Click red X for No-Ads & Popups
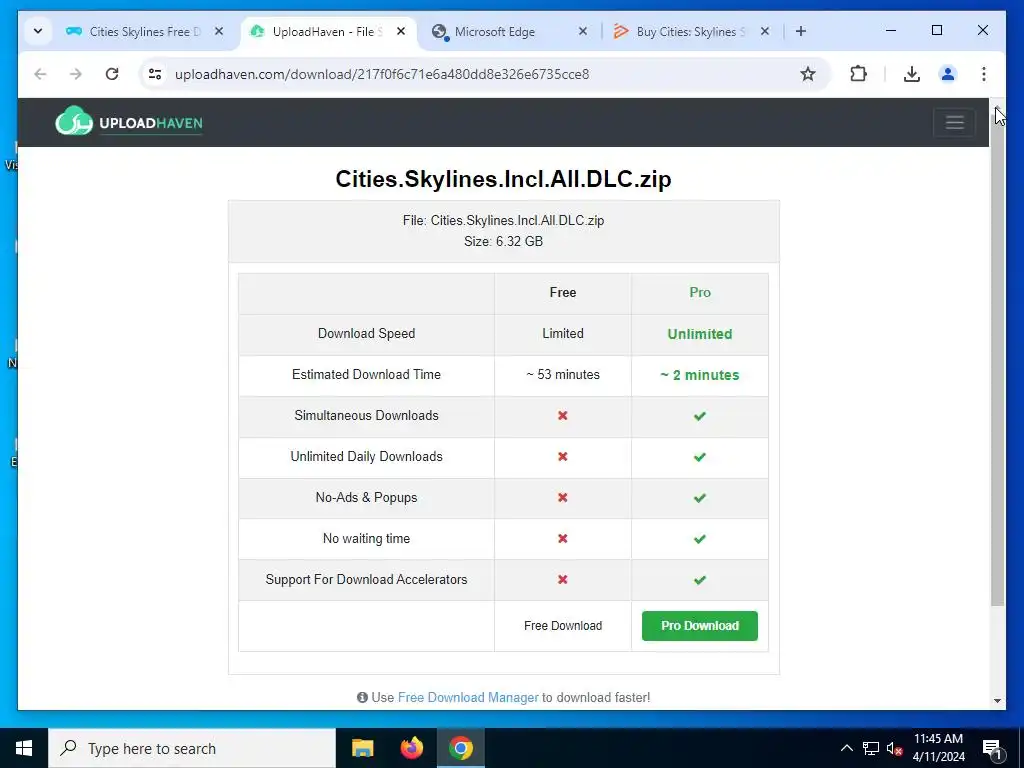 (562, 498)
